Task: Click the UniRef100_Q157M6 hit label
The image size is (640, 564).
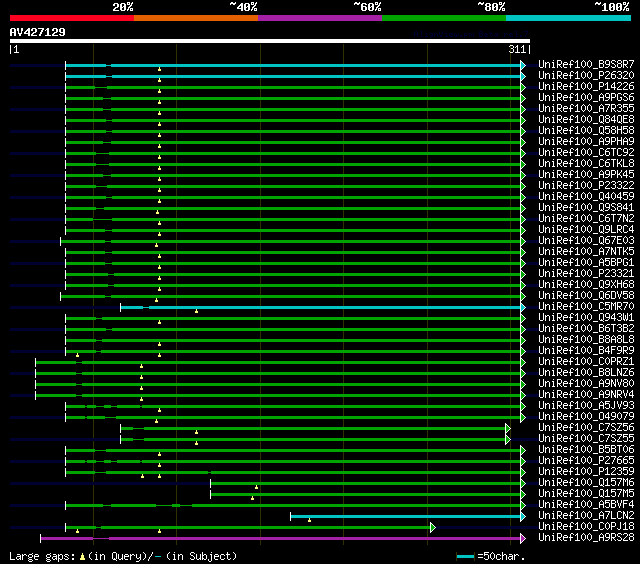Action: pos(586,483)
